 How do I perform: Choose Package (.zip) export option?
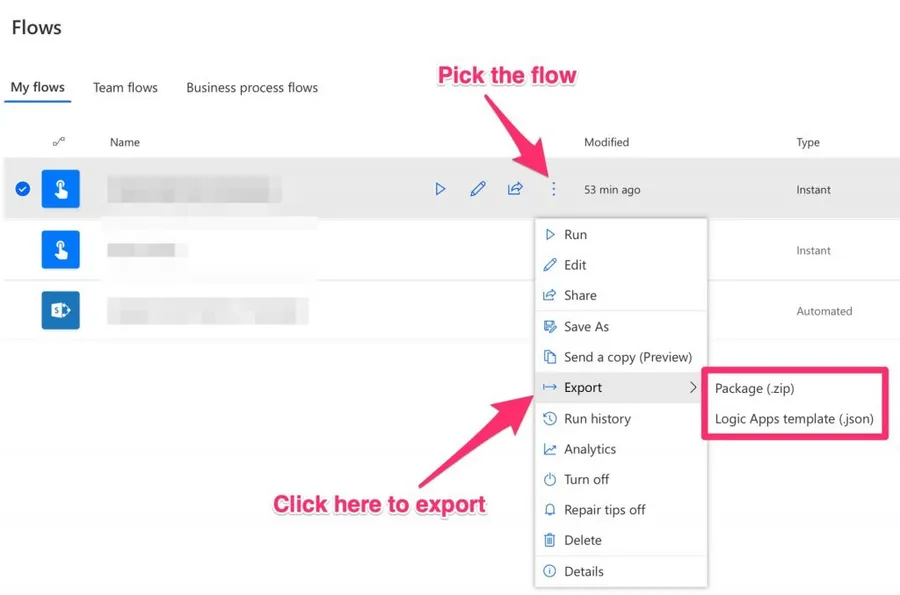click(754, 388)
